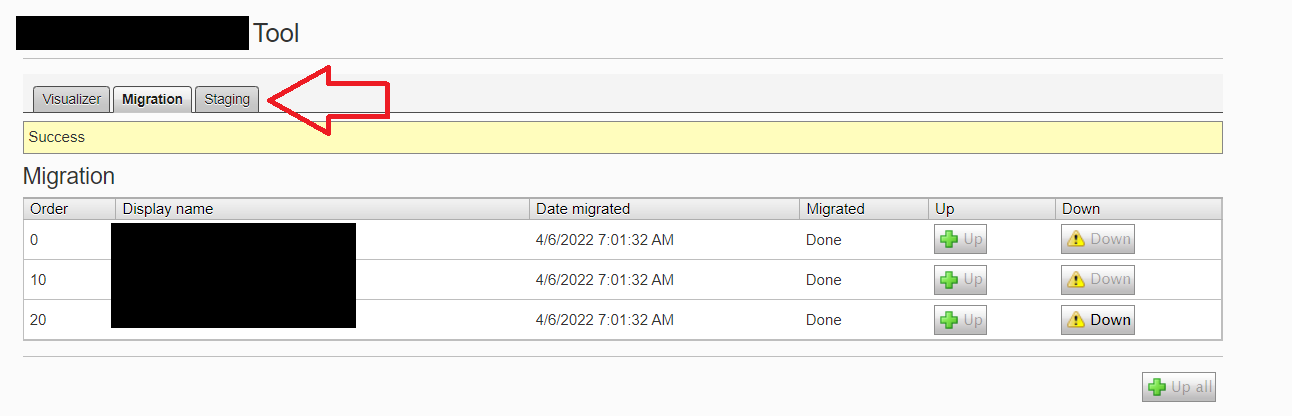Click the yellow Success message bar
This screenshot has width=1292, height=416.
(x=622, y=137)
